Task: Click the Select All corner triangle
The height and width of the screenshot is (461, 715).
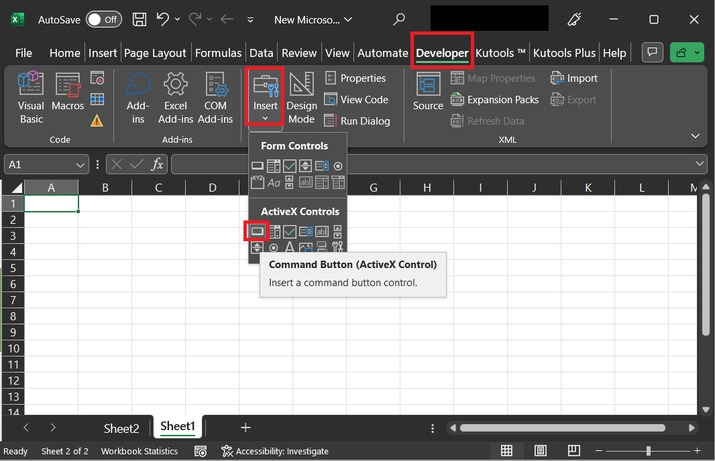Action: (17, 188)
